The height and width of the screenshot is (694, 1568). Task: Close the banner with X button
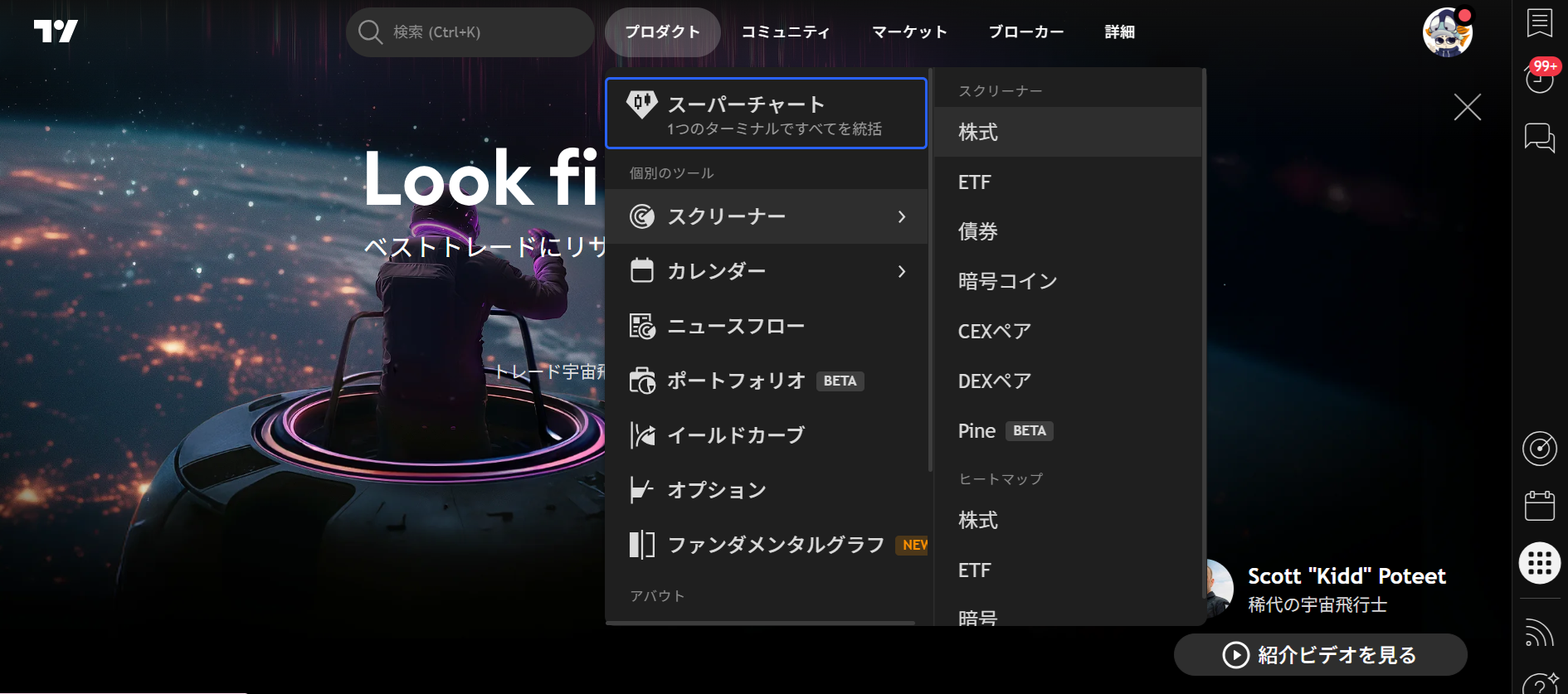(1467, 107)
